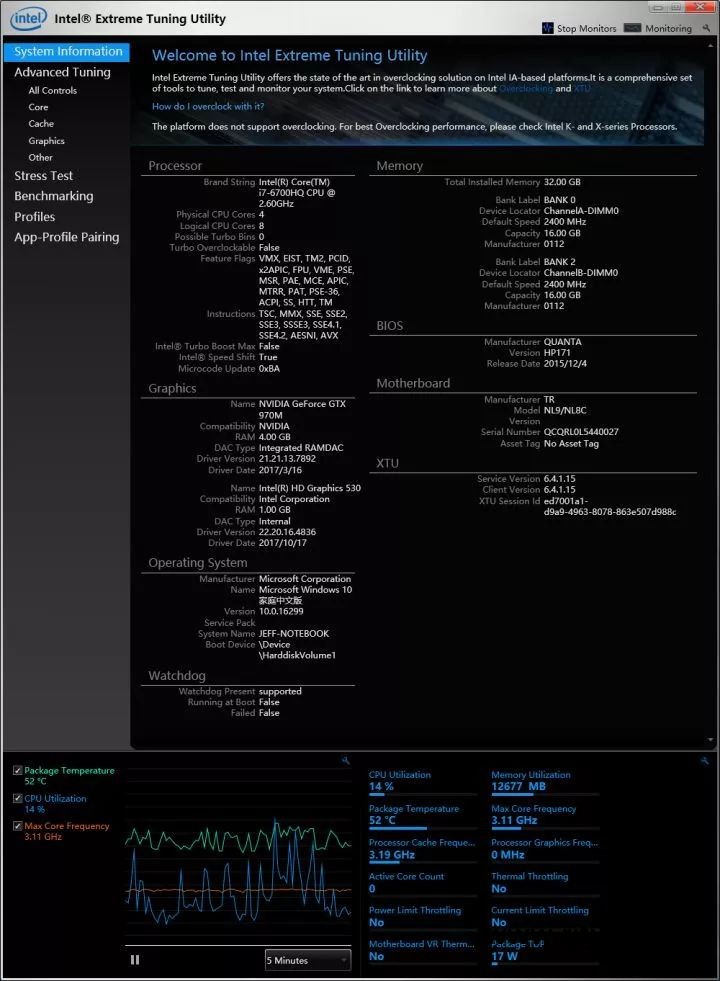The height and width of the screenshot is (981, 720).
Task: Open the Graphics tuning page
Action: point(46,141)
